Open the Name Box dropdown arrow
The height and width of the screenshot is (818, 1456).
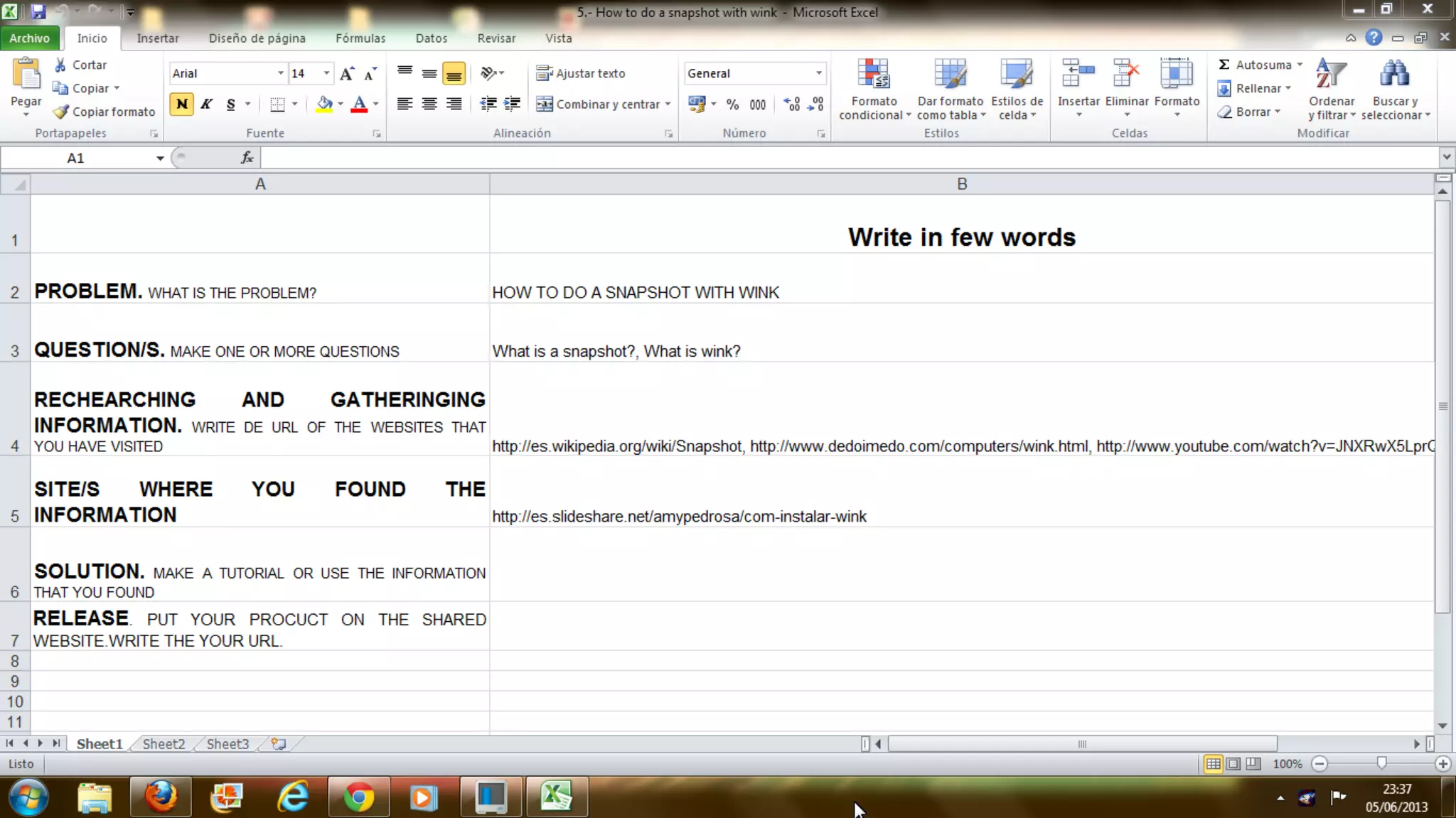(160, 158)
